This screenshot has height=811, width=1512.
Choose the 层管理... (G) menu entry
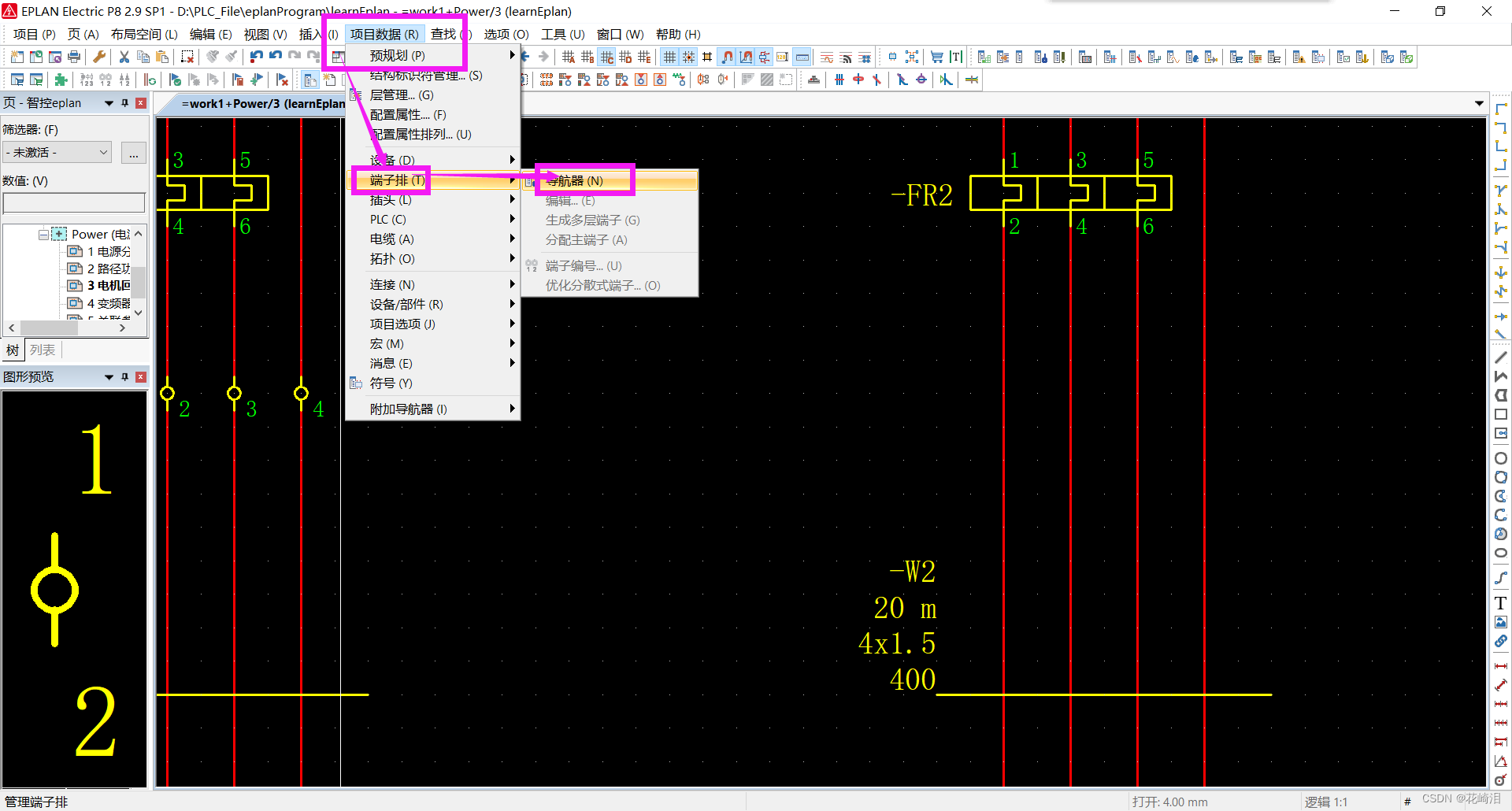(x=432, y=95)
